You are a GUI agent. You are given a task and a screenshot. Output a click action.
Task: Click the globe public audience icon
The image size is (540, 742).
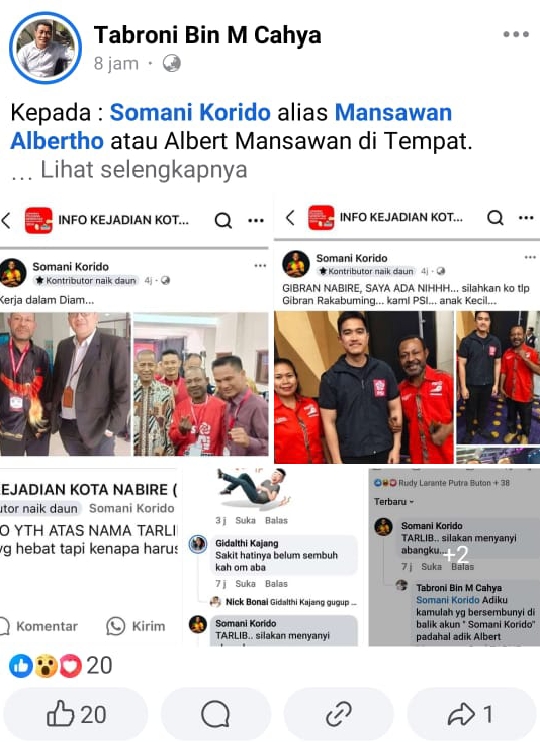click(x=171, y=63)
